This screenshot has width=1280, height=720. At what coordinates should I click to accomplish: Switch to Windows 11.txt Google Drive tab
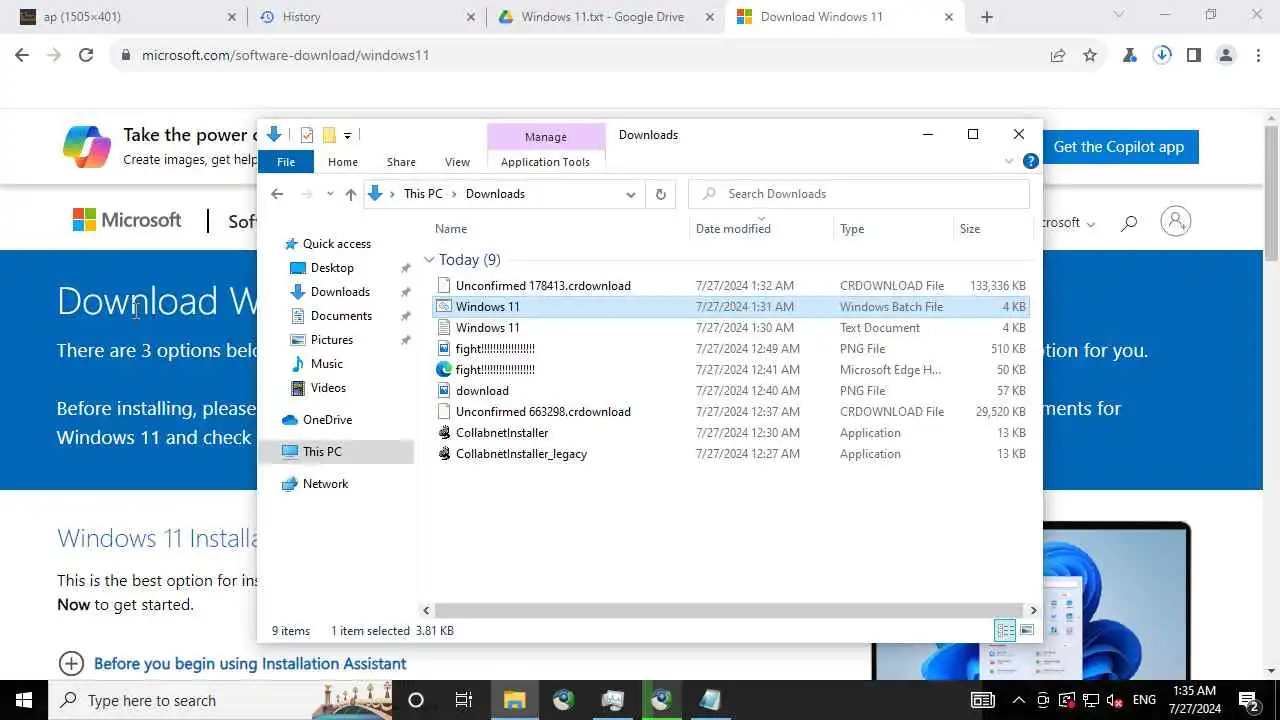(x=606, y=17)
